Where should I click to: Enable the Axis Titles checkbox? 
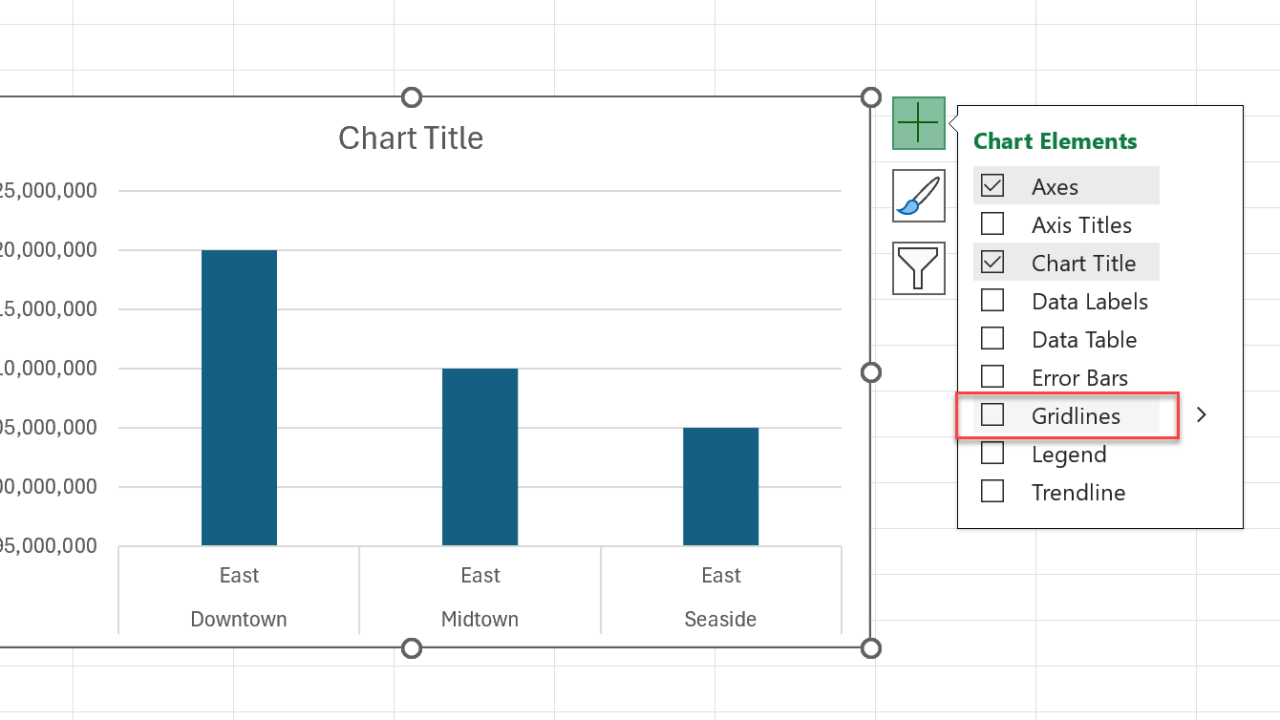click(x=992, y=224)
